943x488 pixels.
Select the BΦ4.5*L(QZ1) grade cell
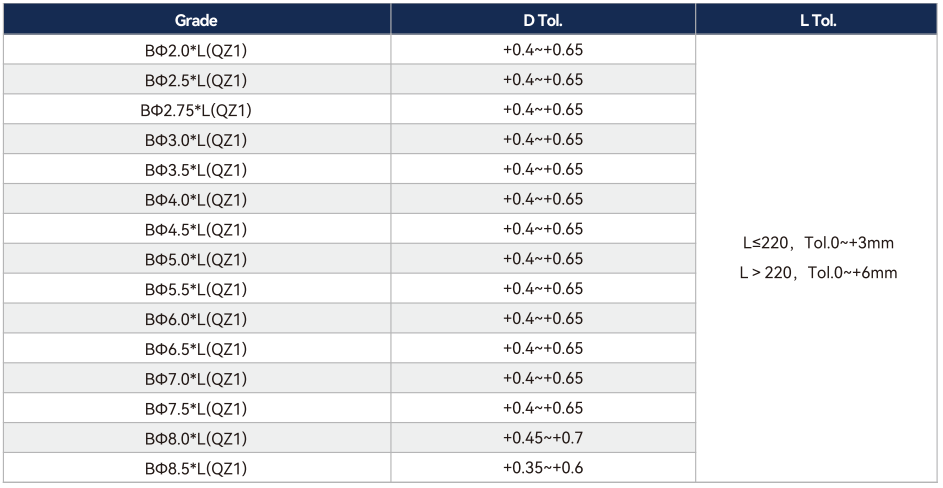[x=197, y=229]
